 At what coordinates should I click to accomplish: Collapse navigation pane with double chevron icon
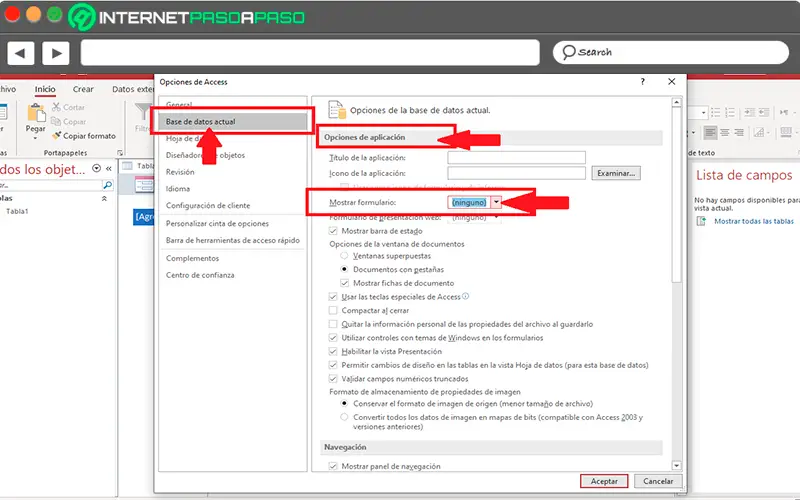(109, 168)
